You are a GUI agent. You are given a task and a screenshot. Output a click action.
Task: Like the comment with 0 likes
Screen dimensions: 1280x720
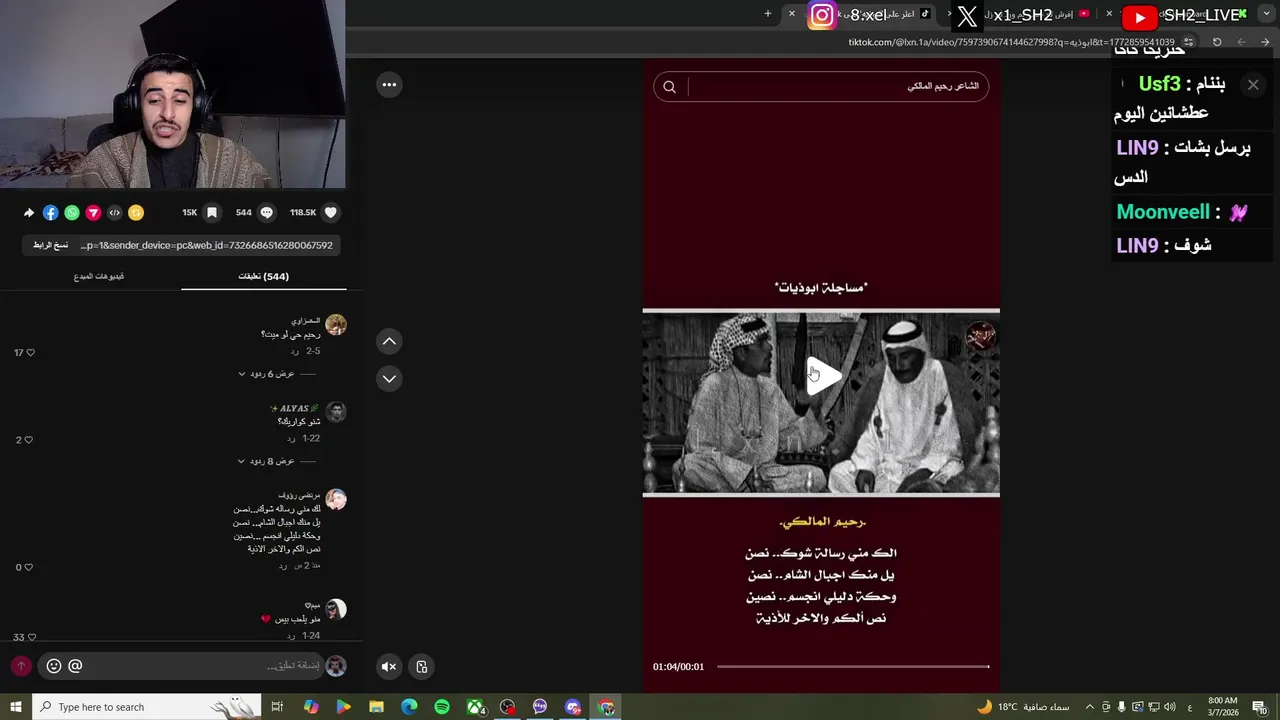pos(28,567)
